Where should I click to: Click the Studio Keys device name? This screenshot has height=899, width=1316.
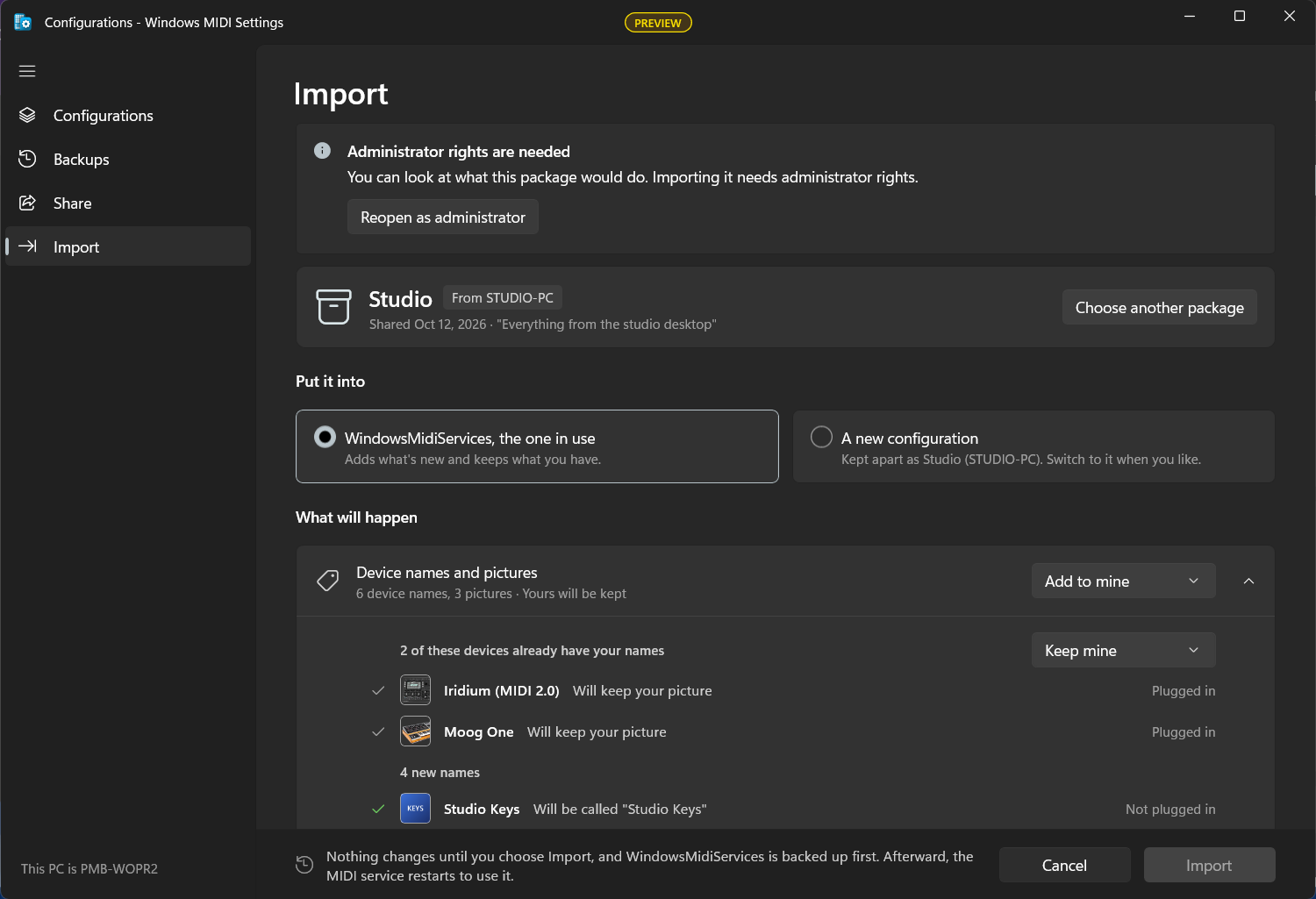pos(482,809)
